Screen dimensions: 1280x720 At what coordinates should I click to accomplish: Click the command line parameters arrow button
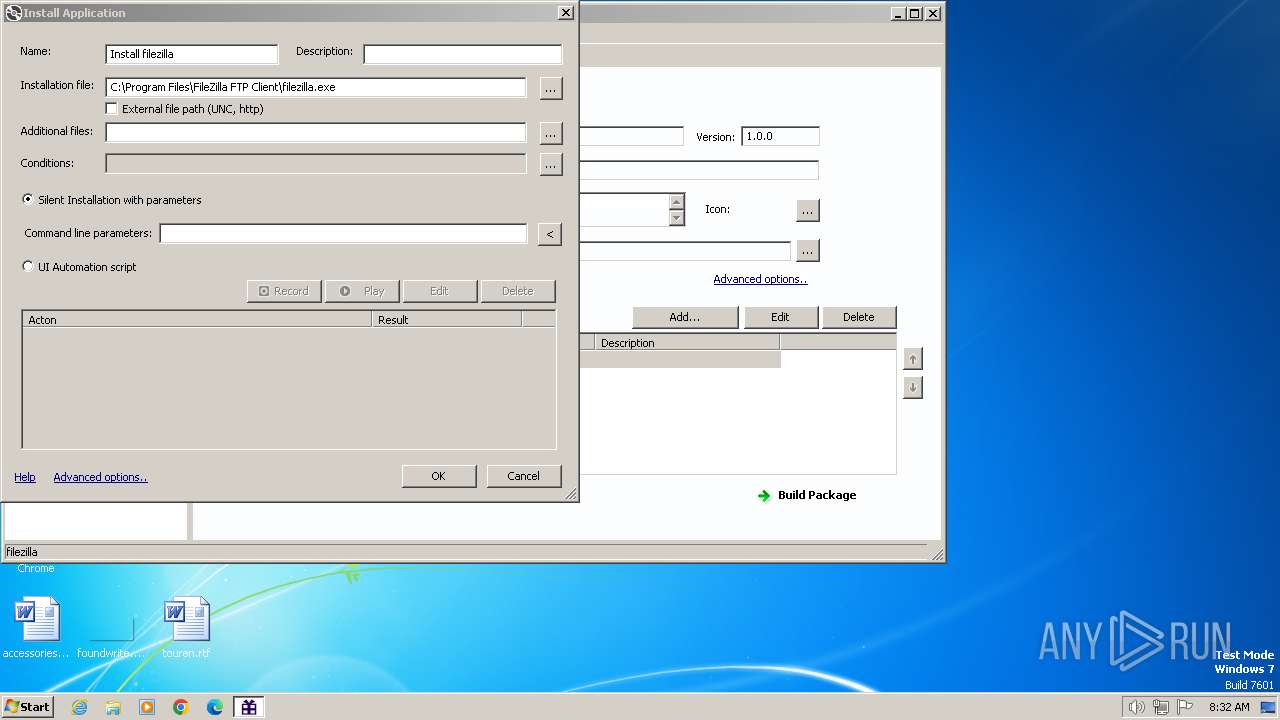(549, 234)
